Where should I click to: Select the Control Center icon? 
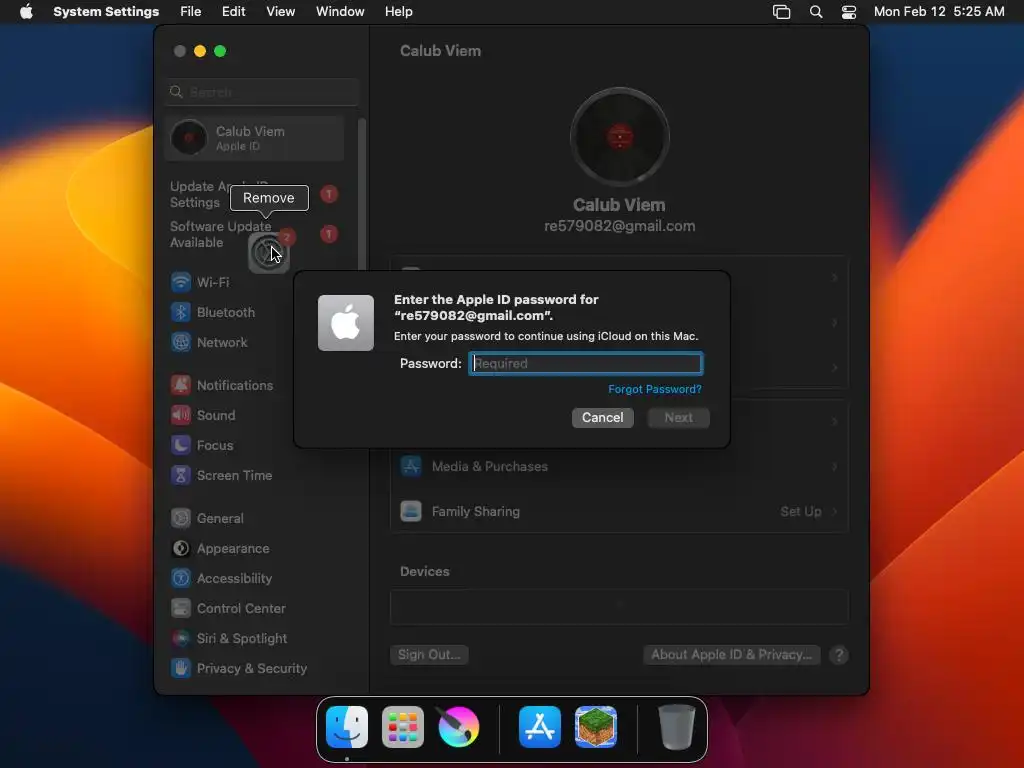point(181,609)
